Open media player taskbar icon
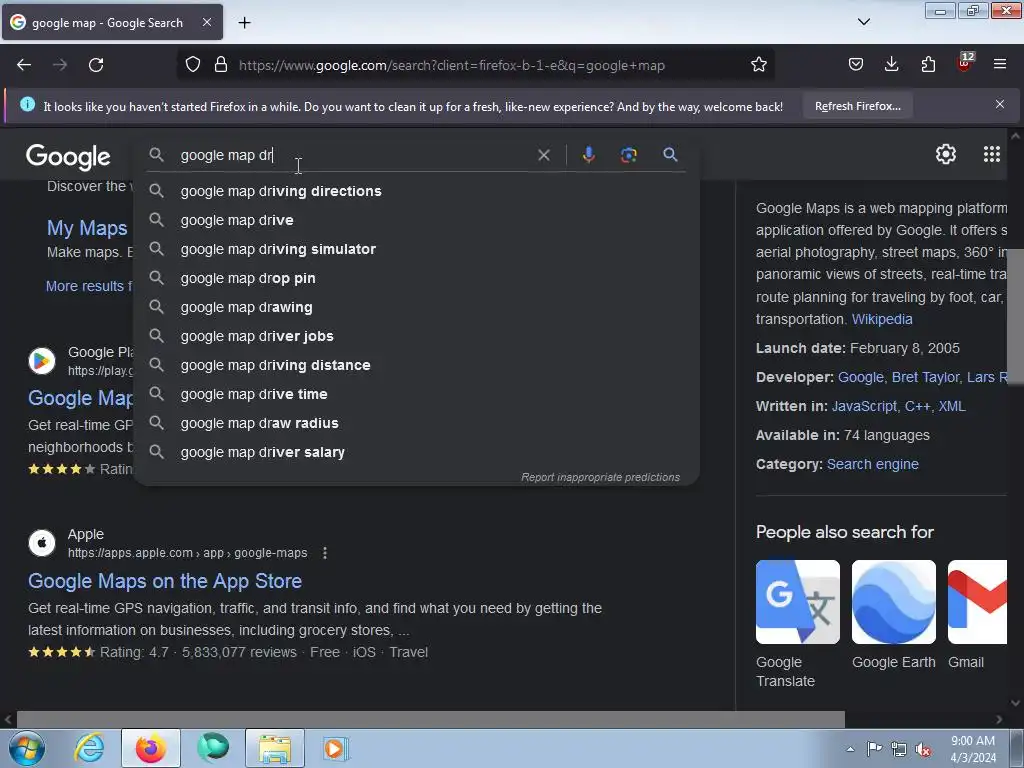This screenshot has height=768, width=1024. [335, 748]
